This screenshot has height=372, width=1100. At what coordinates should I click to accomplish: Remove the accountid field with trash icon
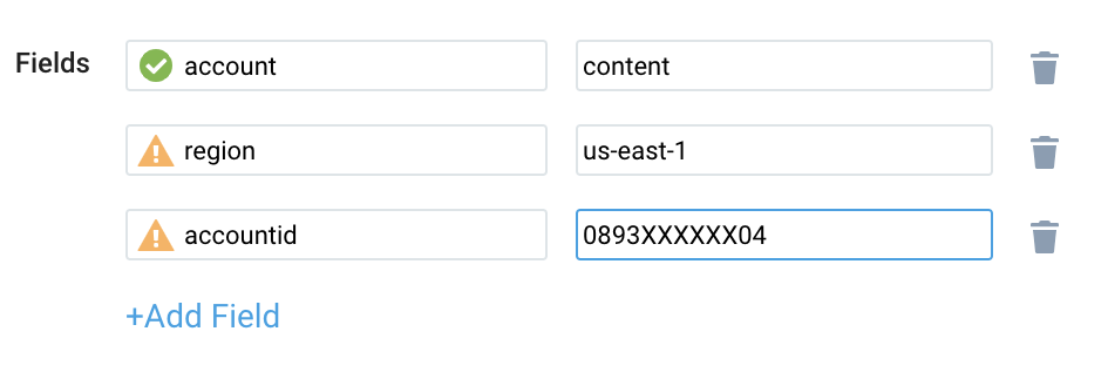(1044, 236)
